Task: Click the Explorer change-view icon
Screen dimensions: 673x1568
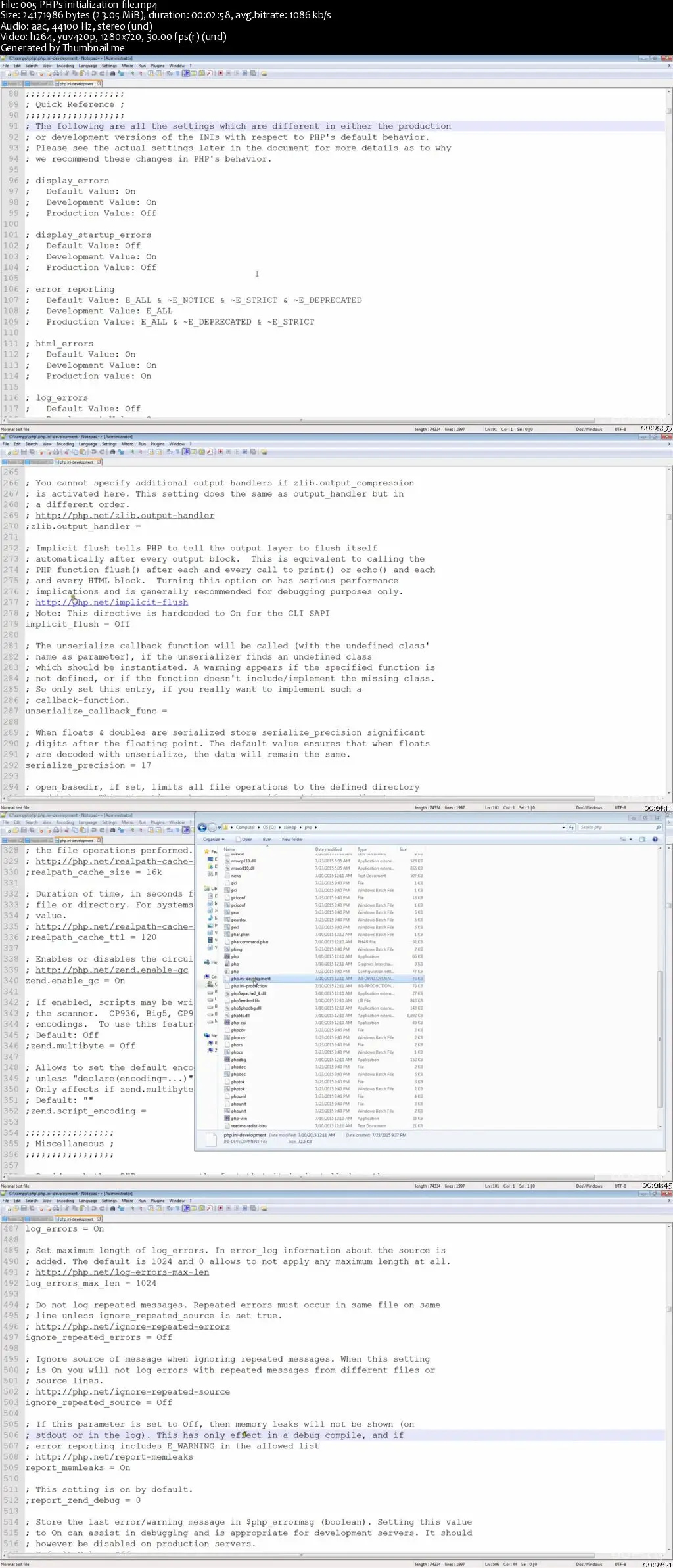Action: 623,839
